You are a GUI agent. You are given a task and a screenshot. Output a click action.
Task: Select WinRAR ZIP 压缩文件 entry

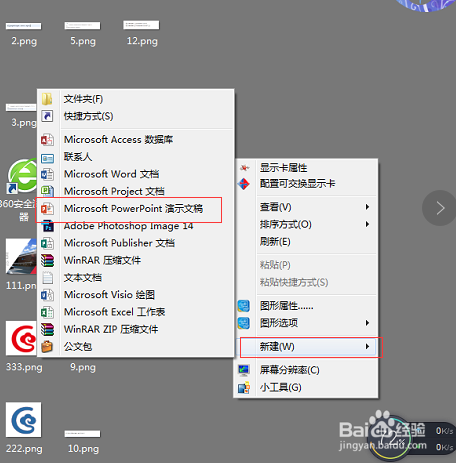point(136,329)
